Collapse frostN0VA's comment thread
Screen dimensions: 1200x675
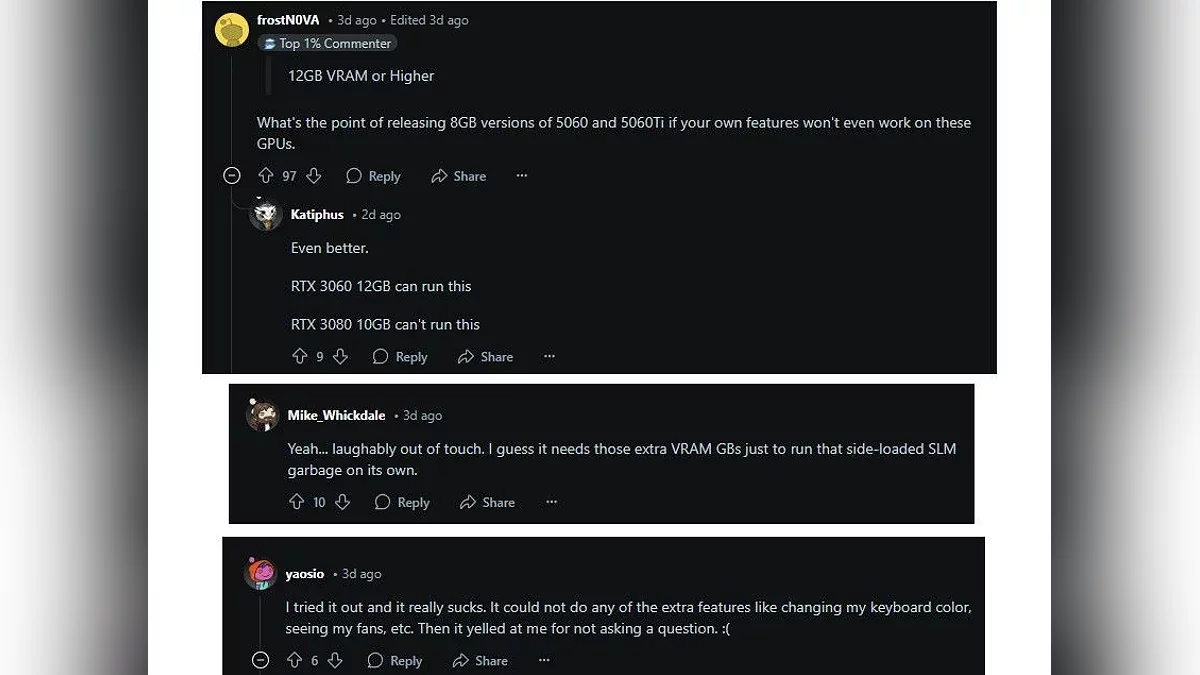[232, 176]
